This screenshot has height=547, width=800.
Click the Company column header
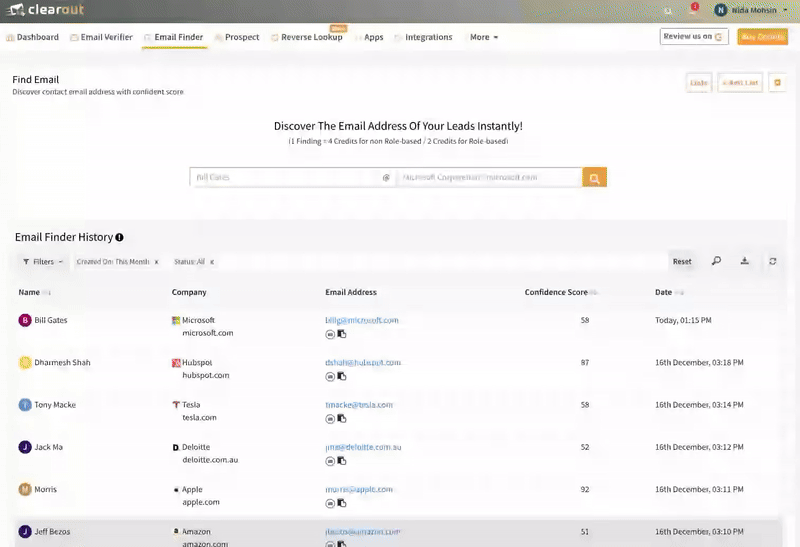click(189, 292)
